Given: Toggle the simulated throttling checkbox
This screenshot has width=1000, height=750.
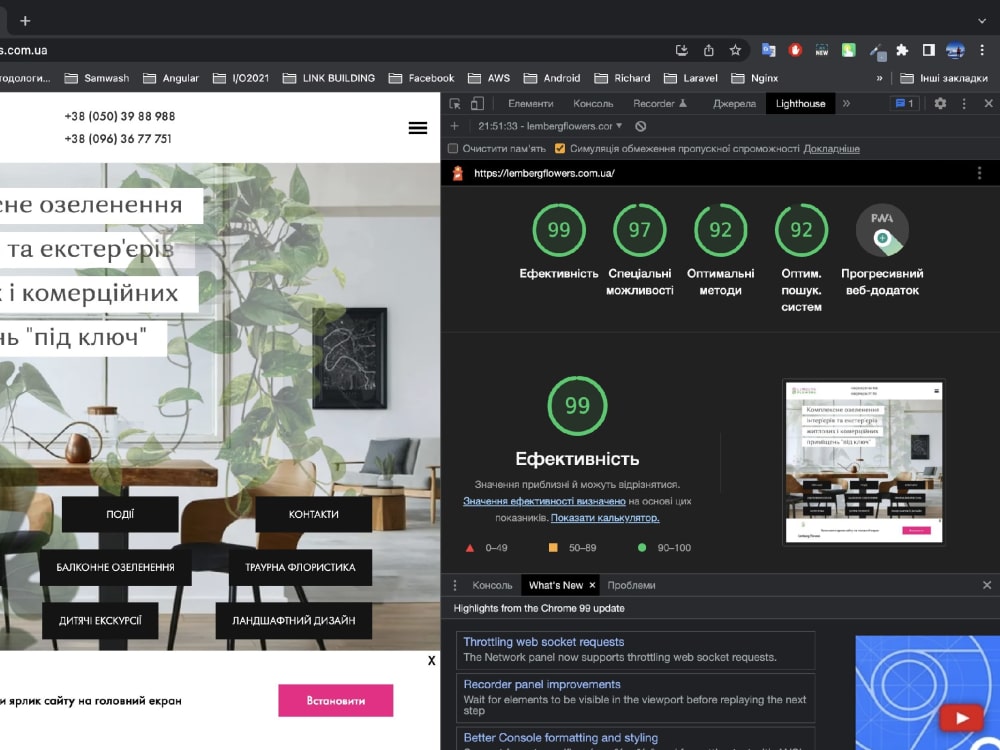Looking at the screenshot, I should pyautogui.click(x=560, y=149).
